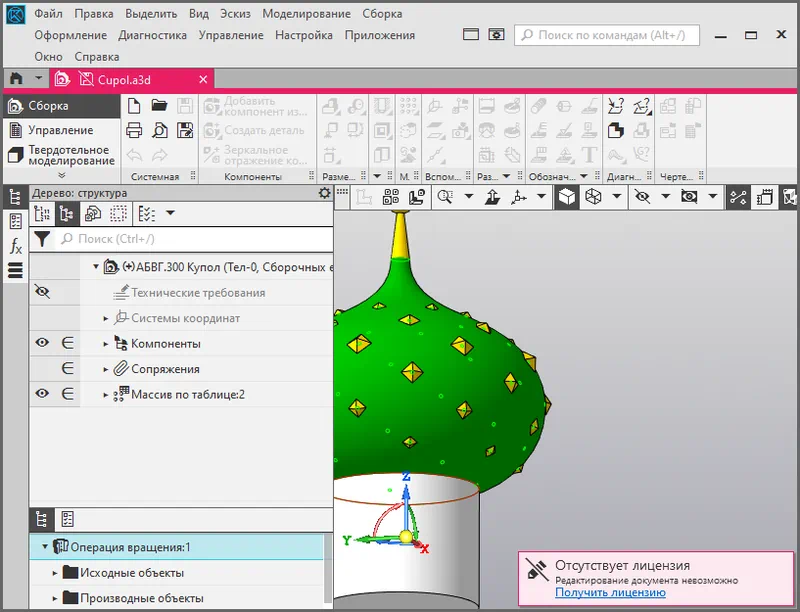The width and height of the screenshot is (800, 612).
Task: Click the measure diagnostics icon with question mark
Action: 616,106
